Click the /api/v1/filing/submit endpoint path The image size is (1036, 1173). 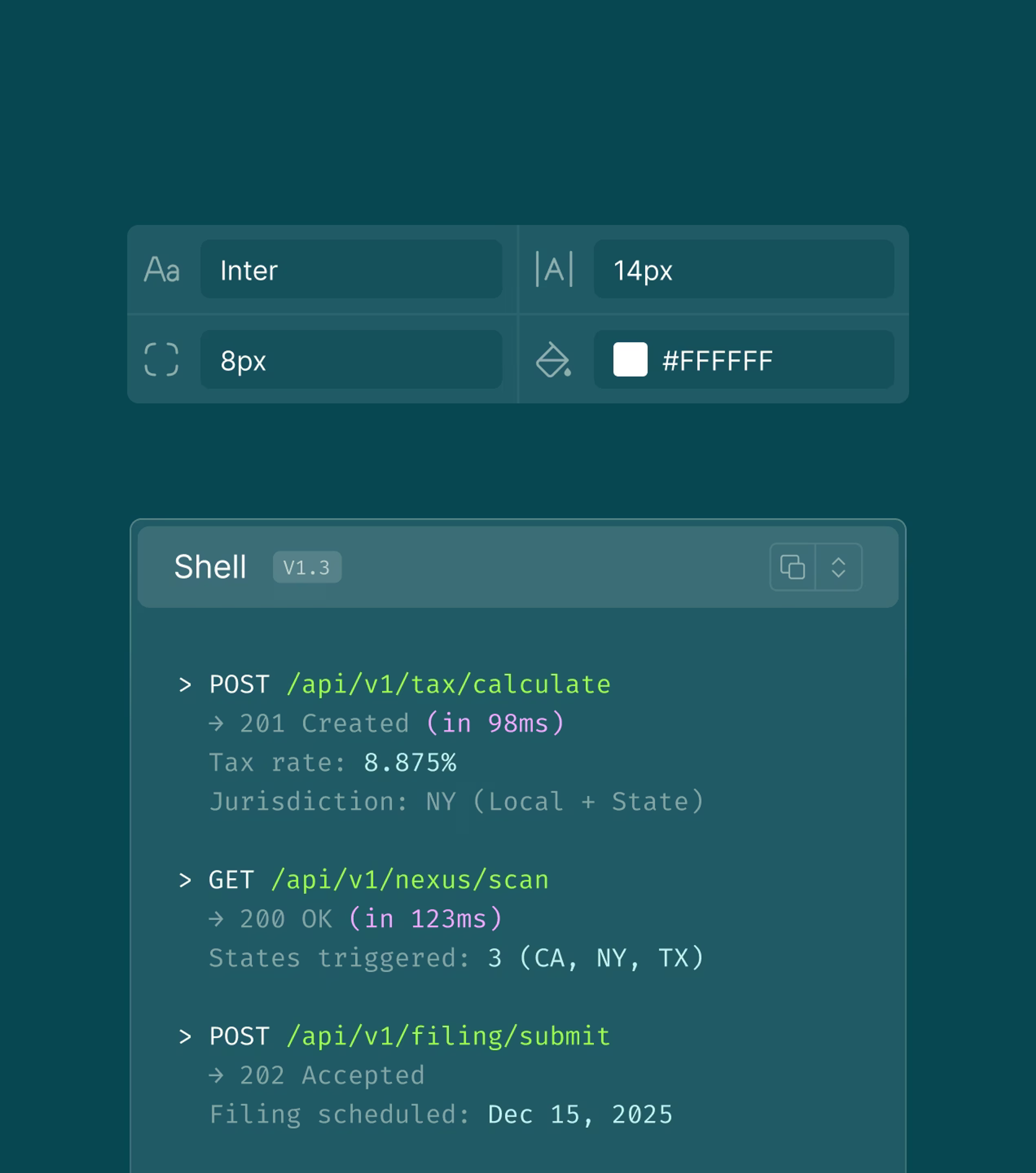[x=449, y=1036]
